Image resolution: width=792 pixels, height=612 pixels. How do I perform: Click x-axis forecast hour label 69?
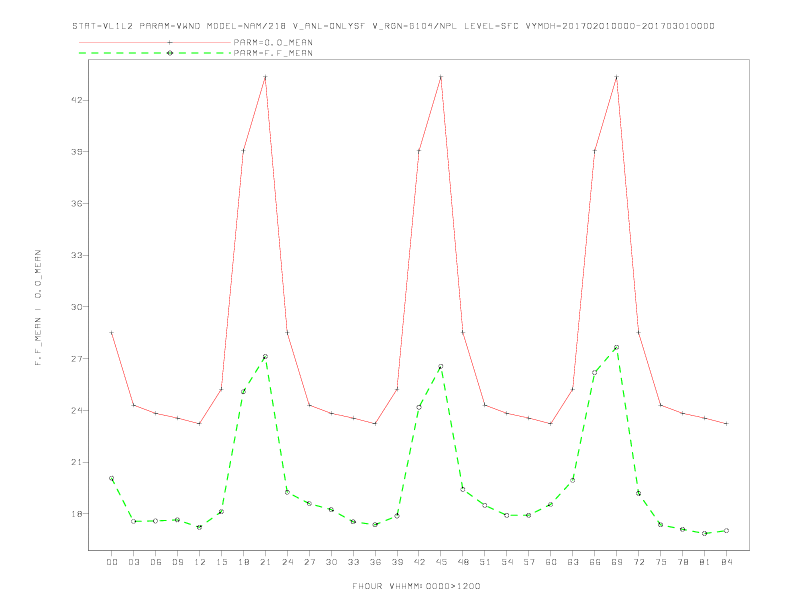click(x=617, y=562)
